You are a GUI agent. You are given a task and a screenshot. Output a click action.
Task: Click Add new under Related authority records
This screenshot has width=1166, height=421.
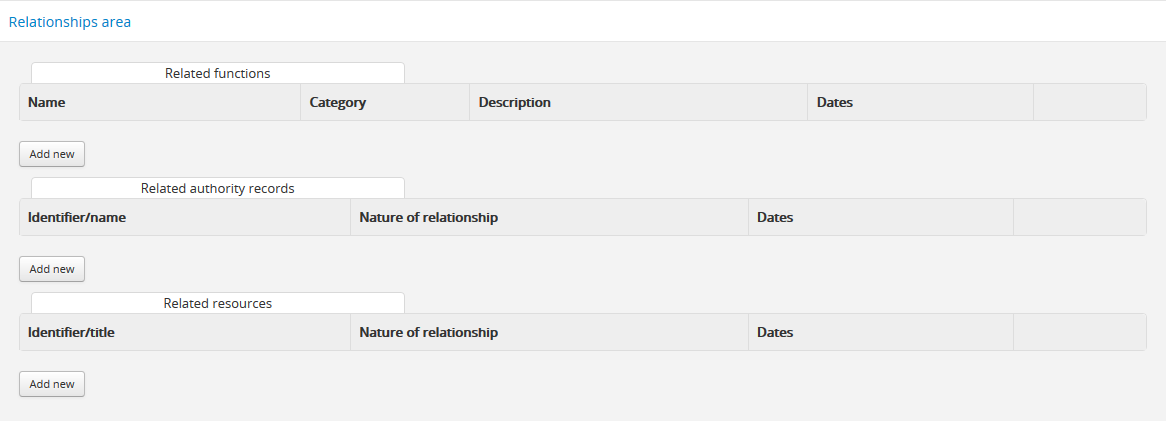[x=52, y=269]
